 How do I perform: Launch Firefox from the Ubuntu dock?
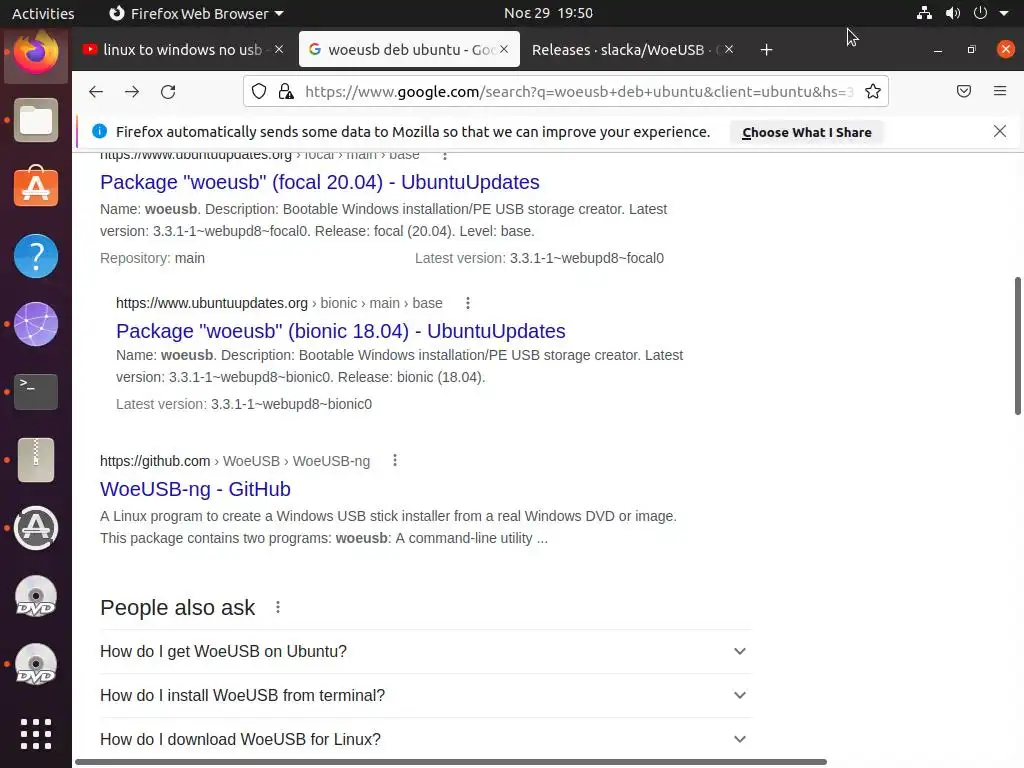[x=36, y=52]
